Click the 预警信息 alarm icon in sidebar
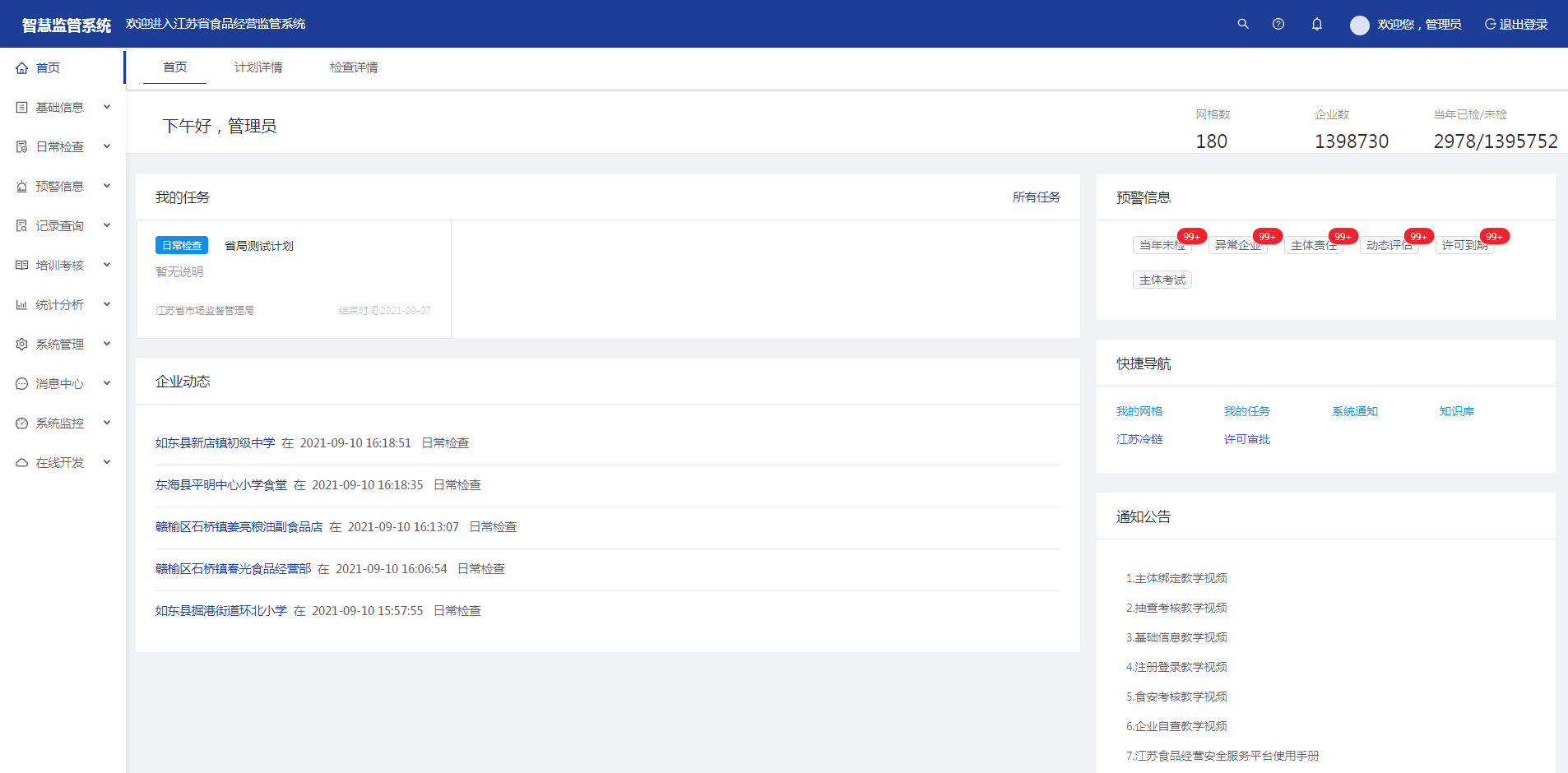The image size is (1568, 773). pyautogui.click(x=22, y=187)
